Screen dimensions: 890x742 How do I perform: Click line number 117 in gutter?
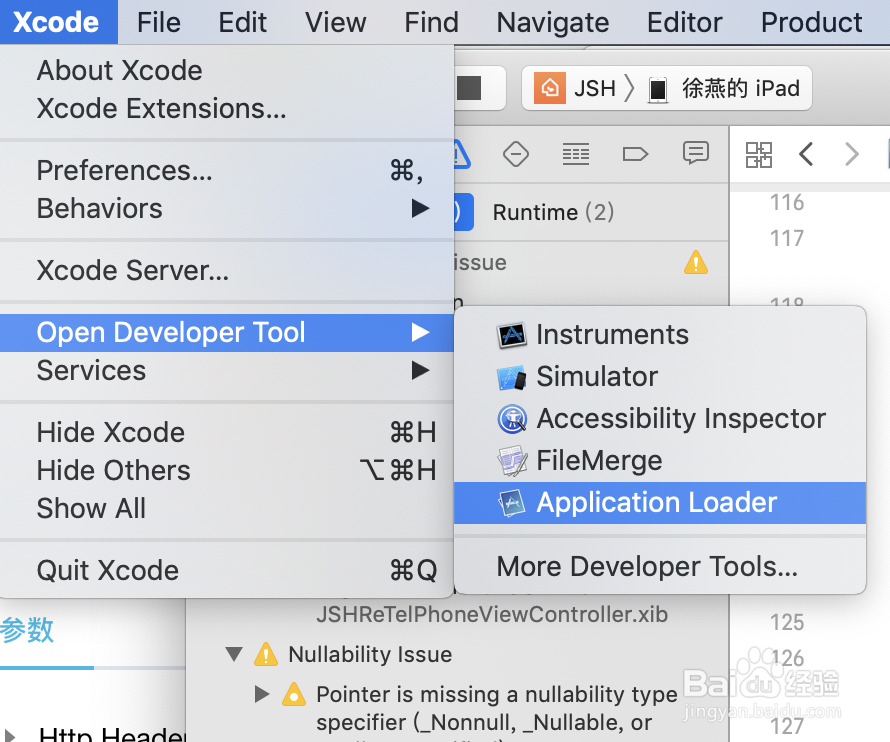click(x=787, y=238)
